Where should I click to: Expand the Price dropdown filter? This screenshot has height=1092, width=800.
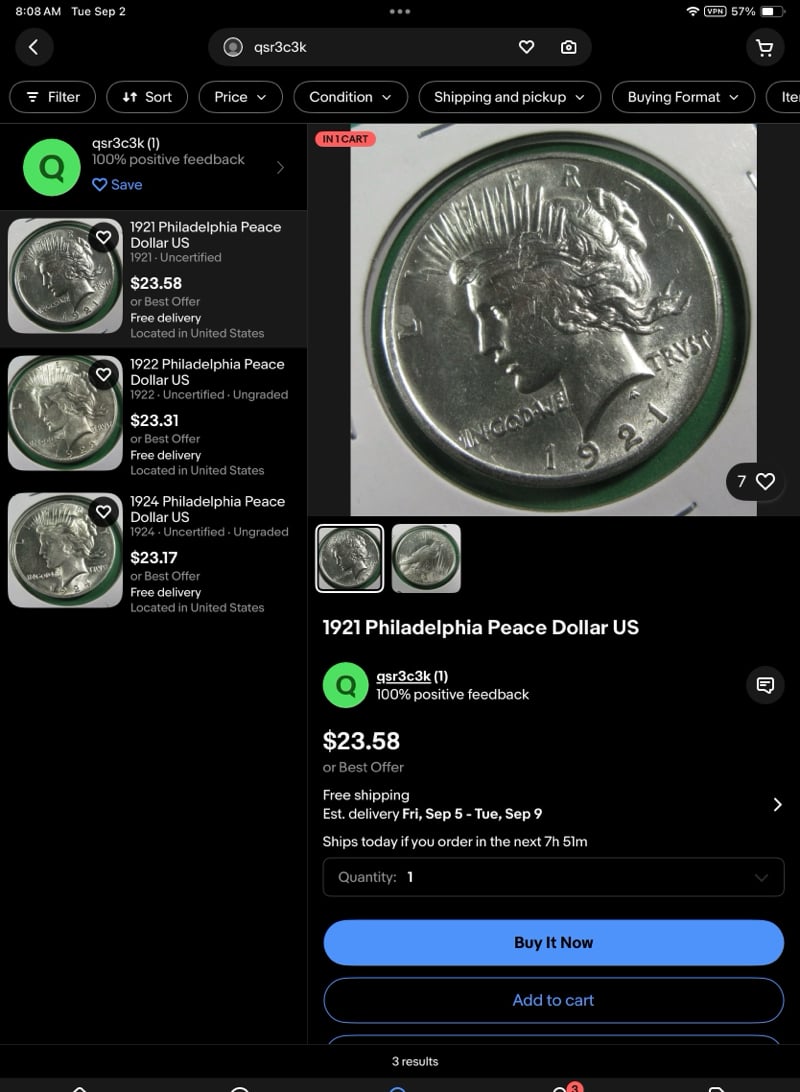[240, 97]
